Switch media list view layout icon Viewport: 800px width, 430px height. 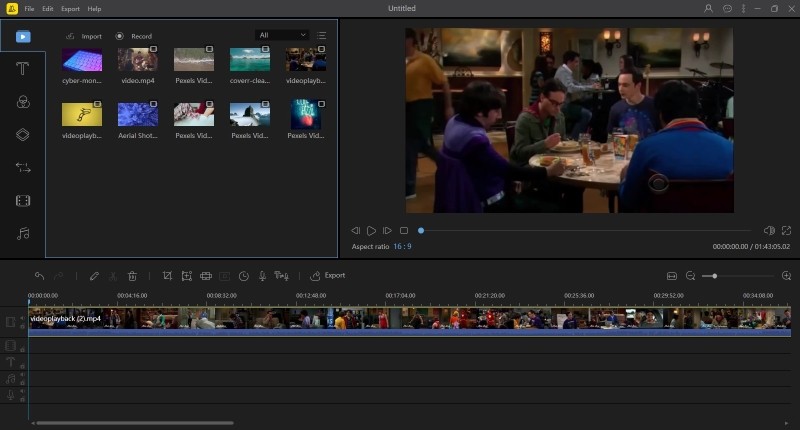pos(321,35)
